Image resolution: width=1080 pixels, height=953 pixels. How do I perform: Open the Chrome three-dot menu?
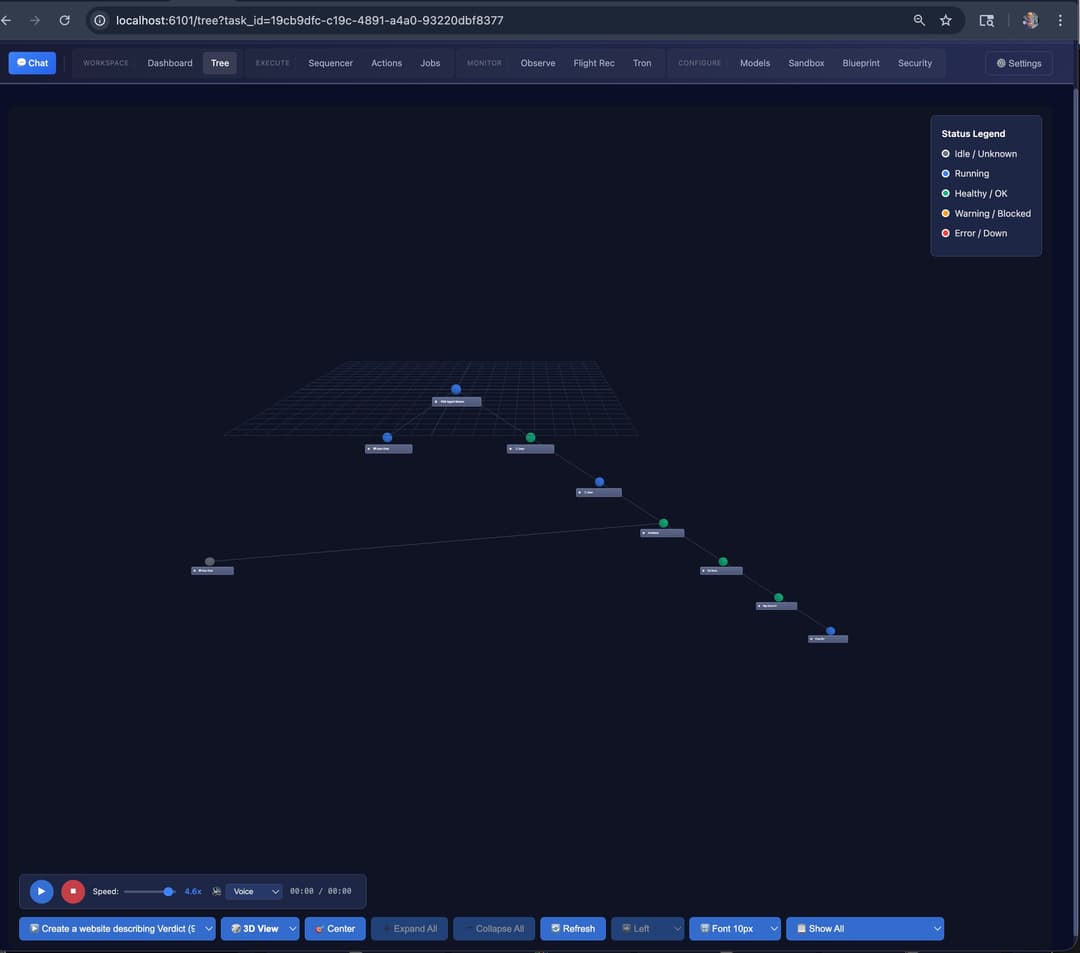[1060, 20]
